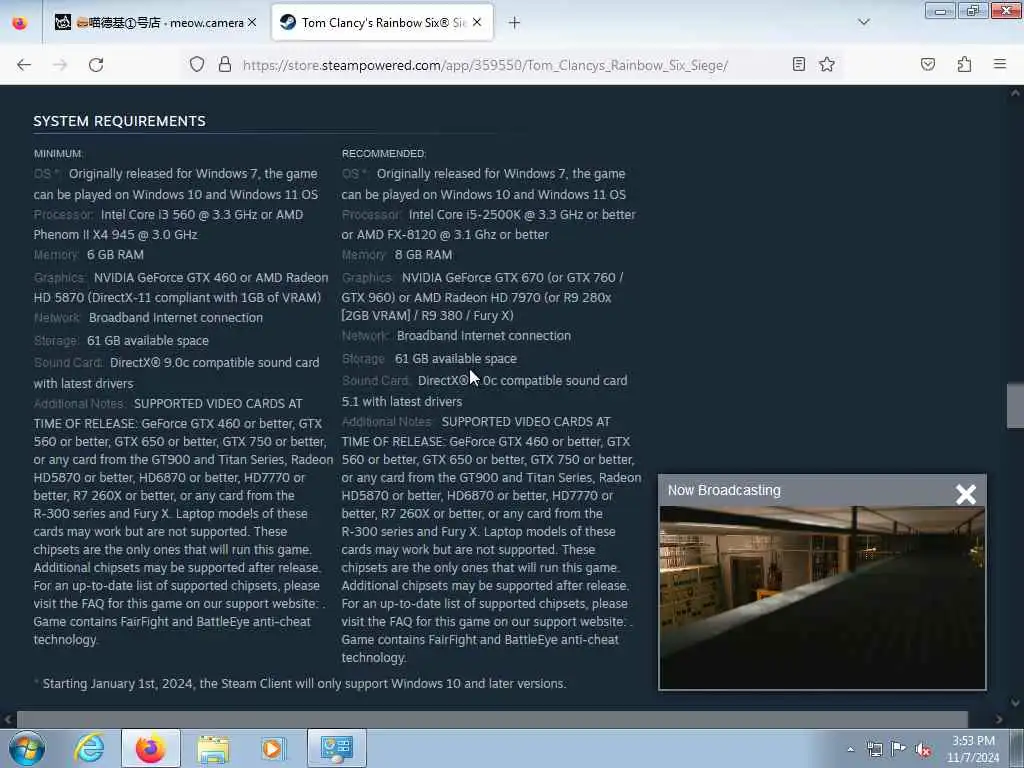Click the Firefox logo icon left of tabs
The image size is (1024, 768).
20,23
